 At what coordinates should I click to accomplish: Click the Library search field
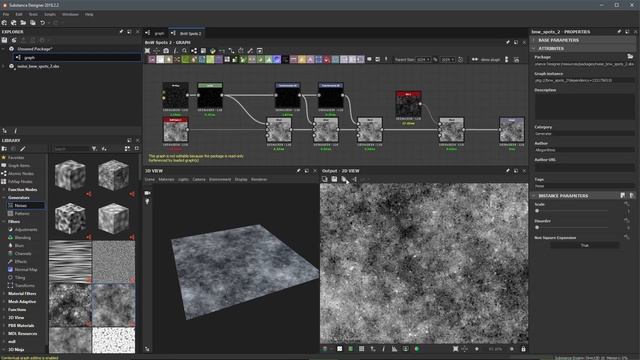[x=71, y=149]
